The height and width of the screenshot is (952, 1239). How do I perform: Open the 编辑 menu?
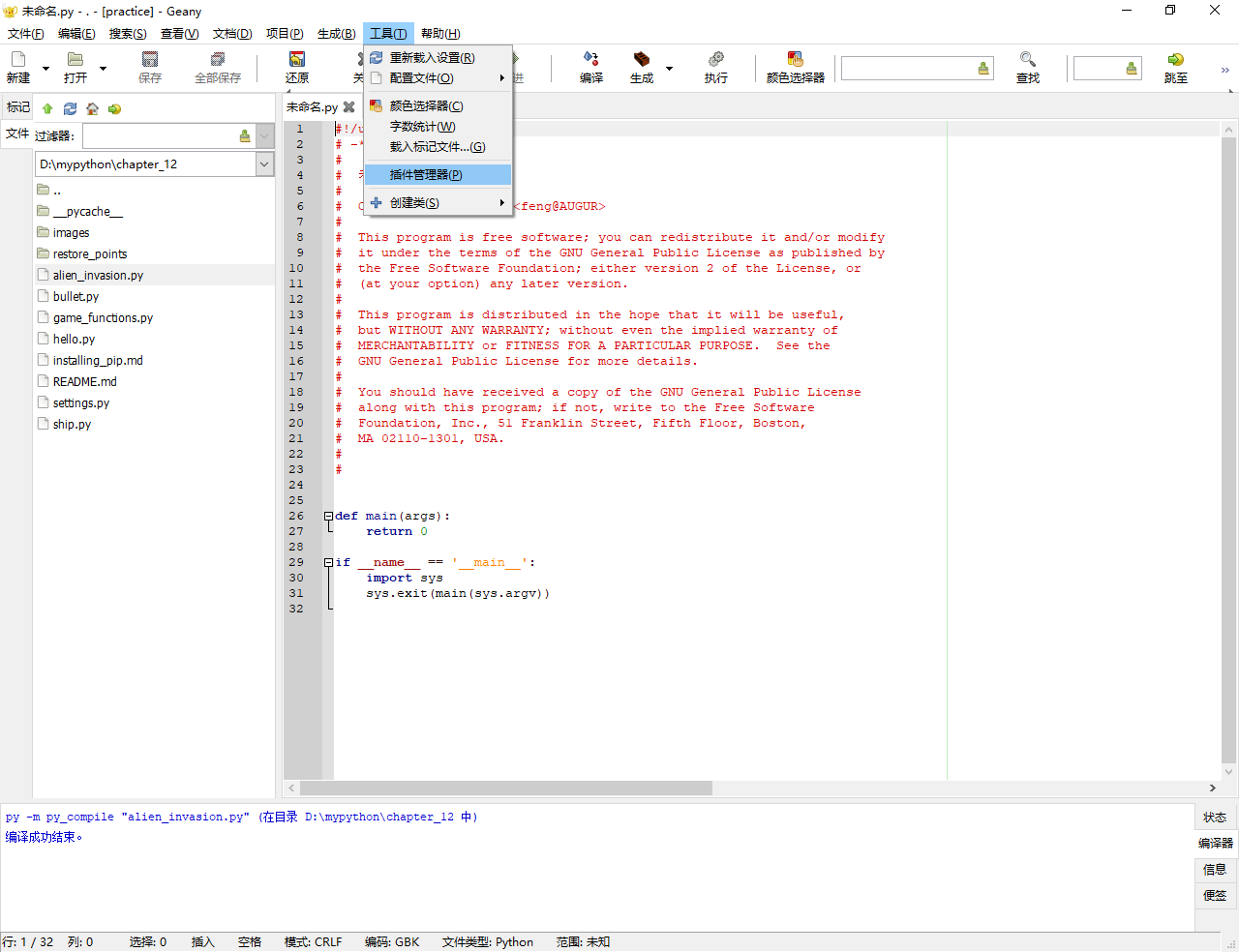76,34
